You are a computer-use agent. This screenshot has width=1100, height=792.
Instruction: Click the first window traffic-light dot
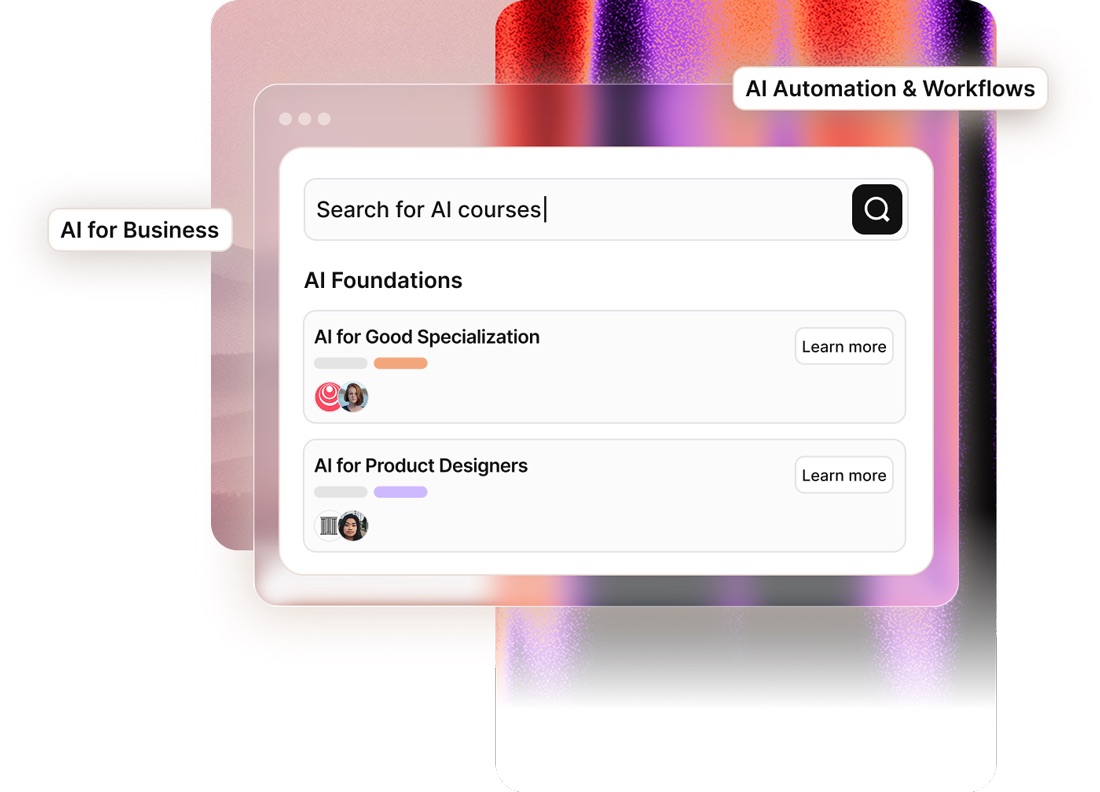pyautogui.click(x=285, y=118)
